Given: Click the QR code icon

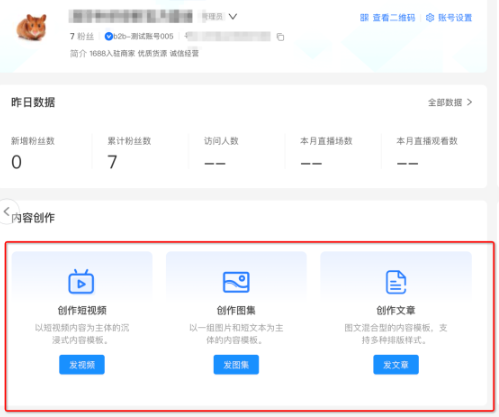Looking at the screenshot, I should point(364,18).
